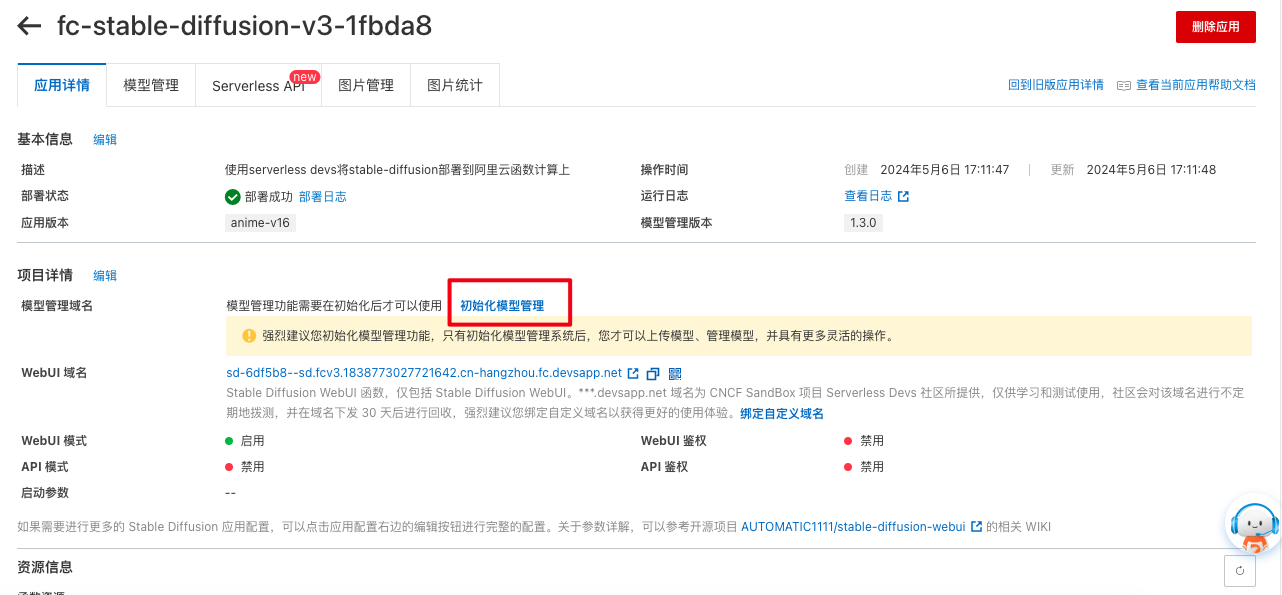Click the app title fc-stable-diffusion-v3-1fbda8
Image resolution: width=1282 pixels, height=595 pixels.
[245, 26]
